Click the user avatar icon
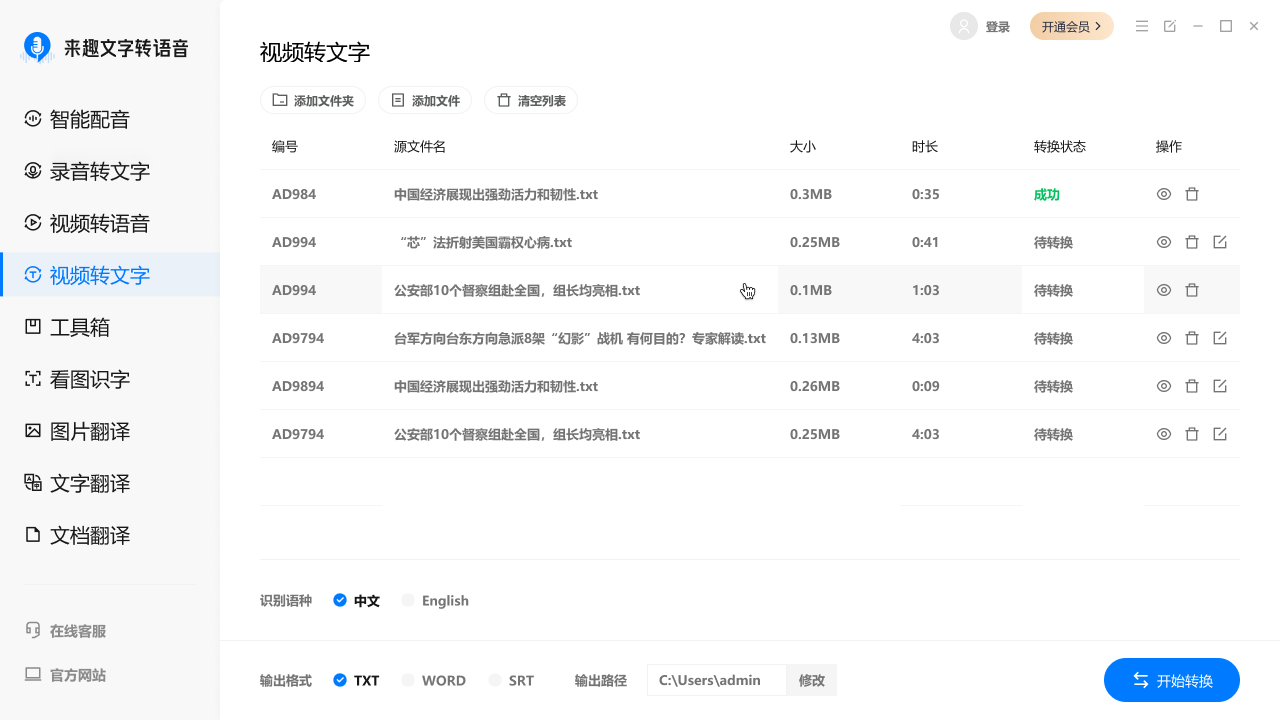 pos(964,26)
